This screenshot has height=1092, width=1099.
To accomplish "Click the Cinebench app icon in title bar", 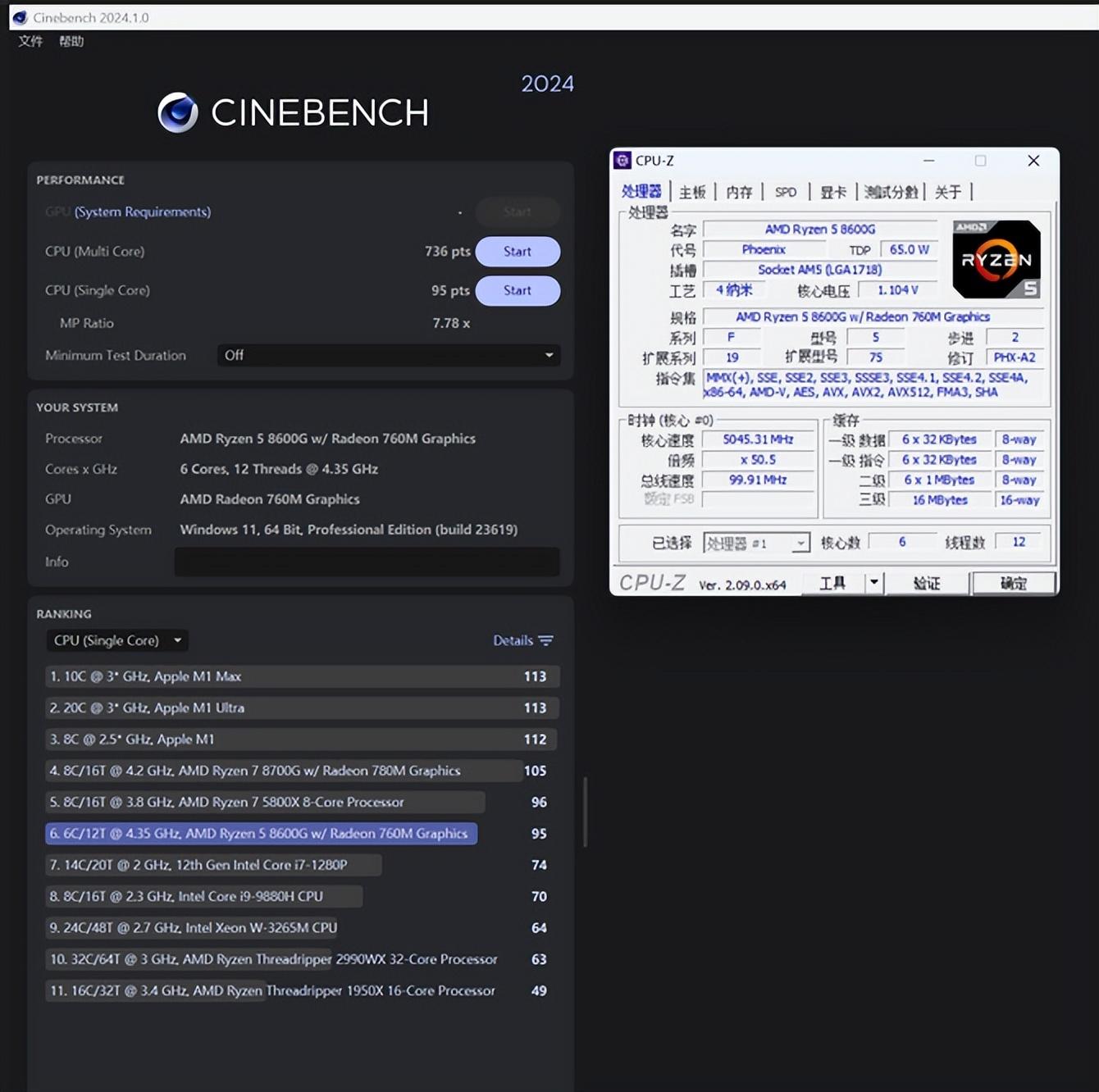I will 20,17.
